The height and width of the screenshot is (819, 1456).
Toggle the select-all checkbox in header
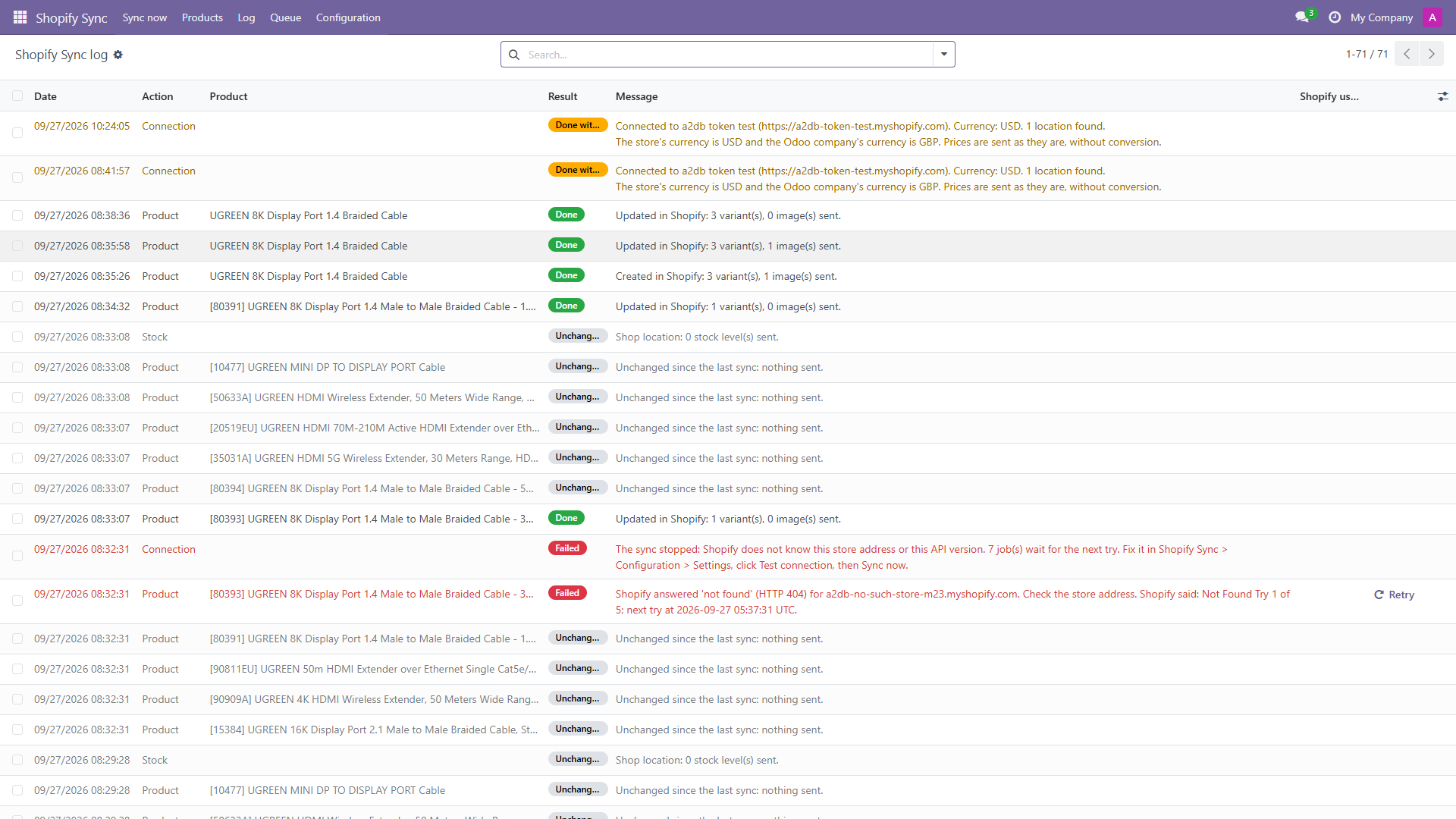click(17, 96)
